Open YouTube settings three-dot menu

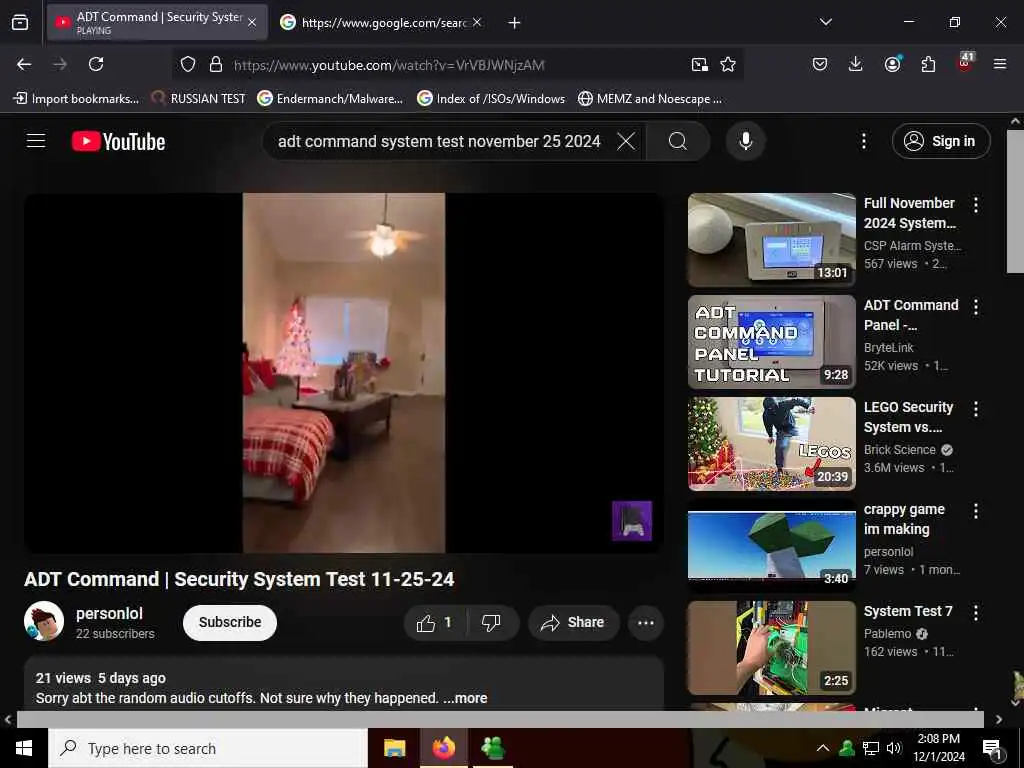click(863, 141)
